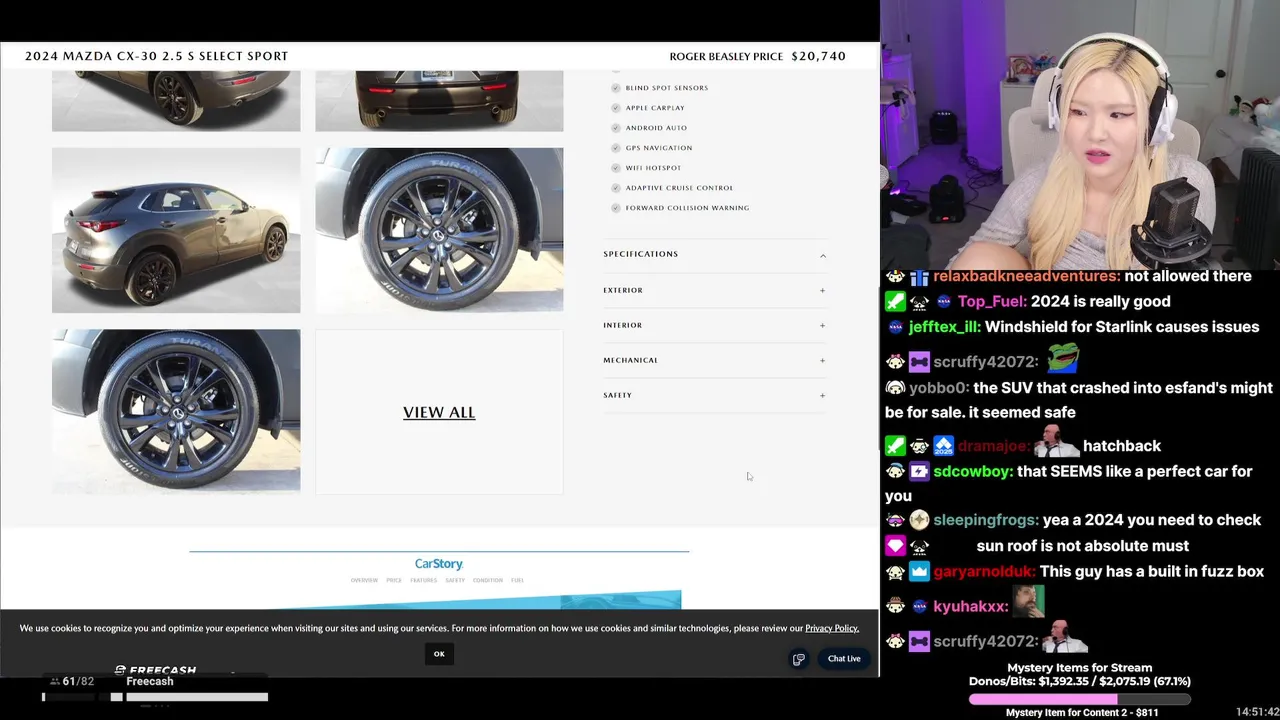Click the blue crown badge beside garyarnolduk
This screenshot has width=1280, height=720.
click(919, 572)
